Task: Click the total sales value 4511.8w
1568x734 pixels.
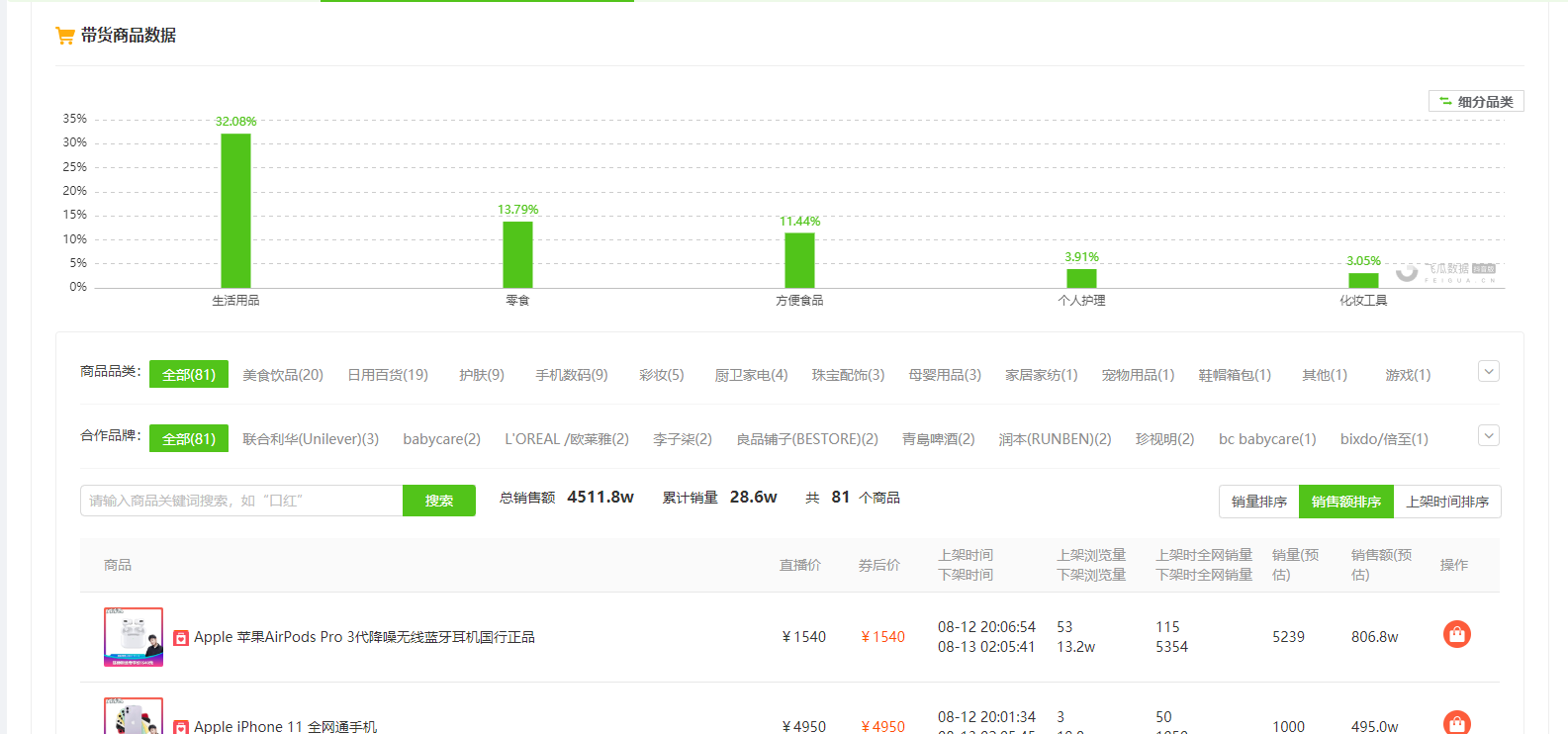Action: coord(600,497)
